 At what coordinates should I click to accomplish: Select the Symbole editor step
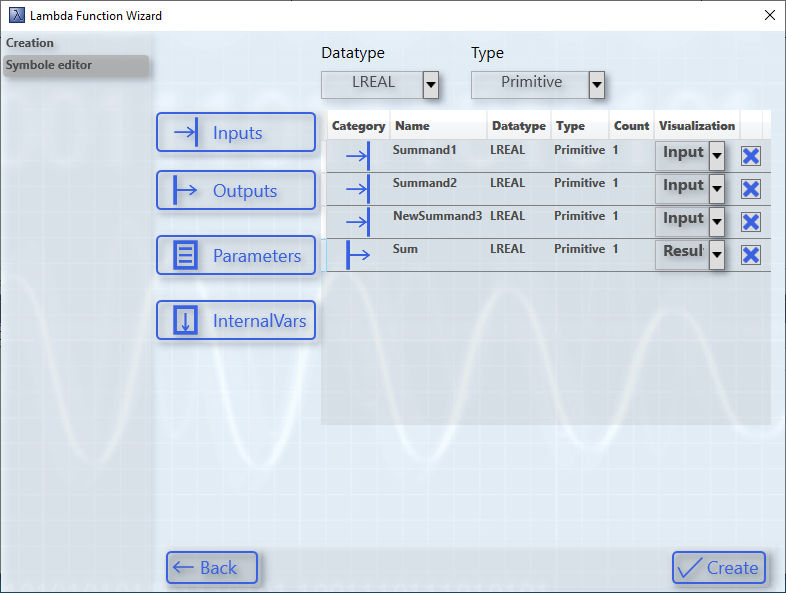pos(49,65)
